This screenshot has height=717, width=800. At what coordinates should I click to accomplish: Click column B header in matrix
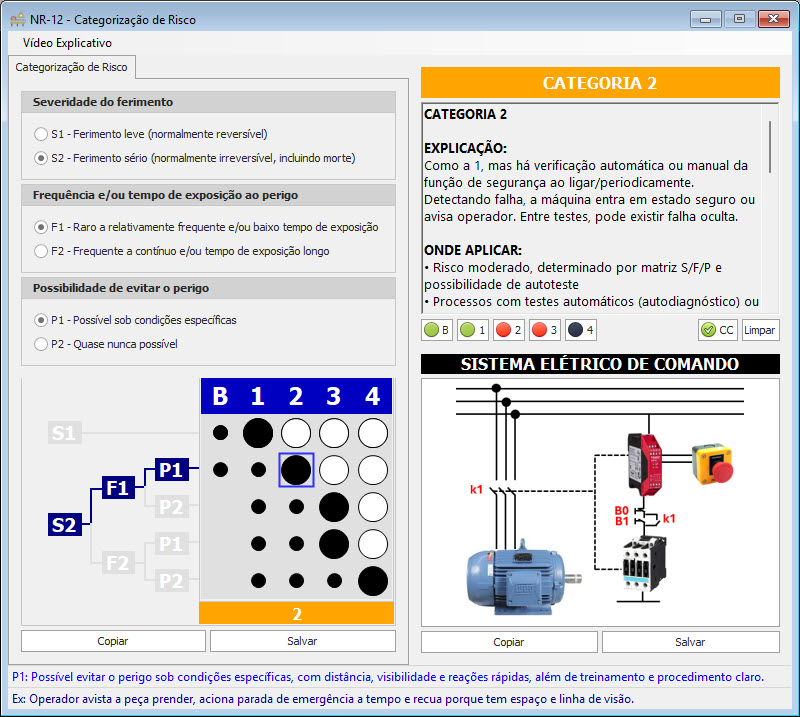point(220,396)
